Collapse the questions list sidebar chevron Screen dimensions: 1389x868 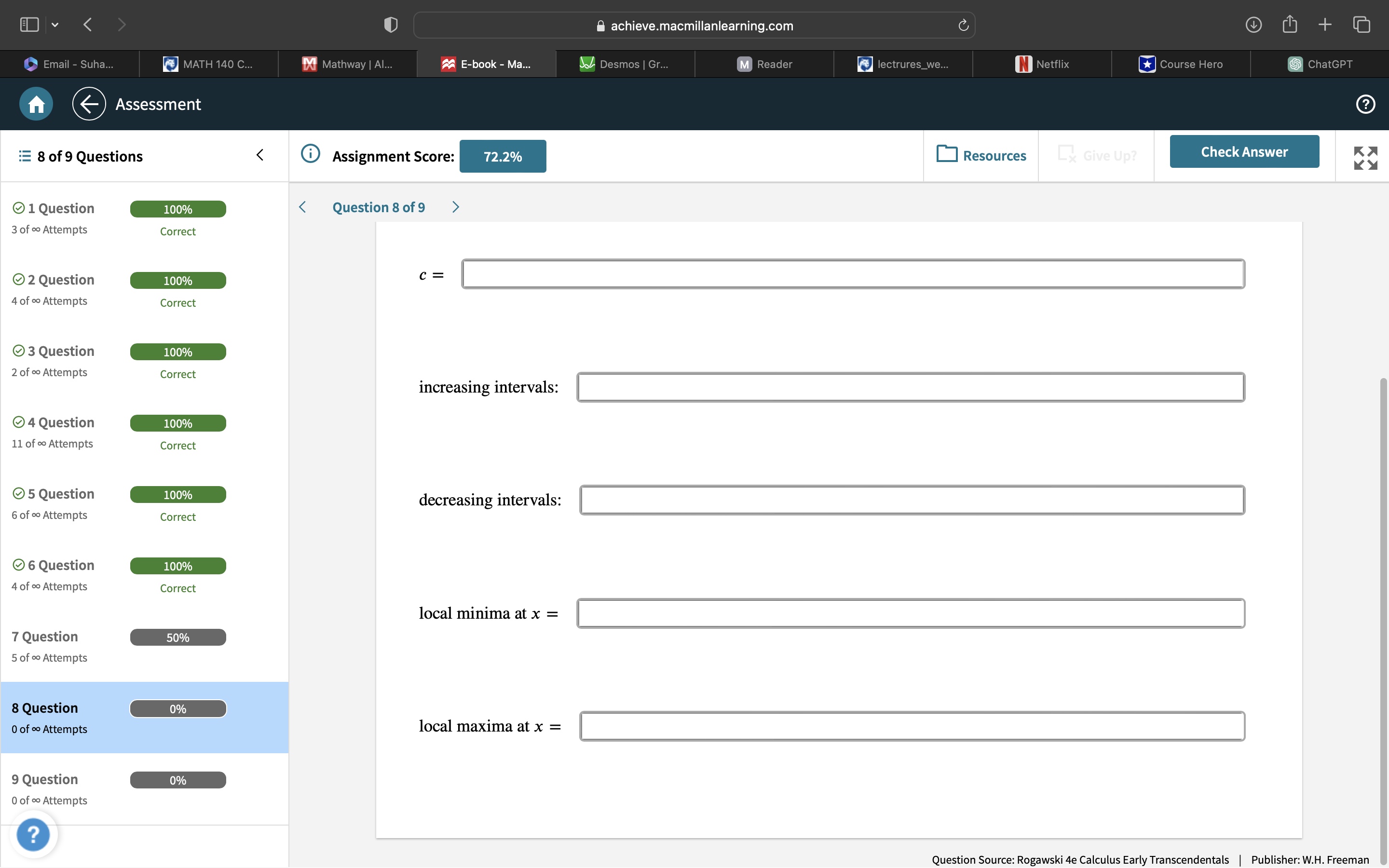[x=260, y=155]
